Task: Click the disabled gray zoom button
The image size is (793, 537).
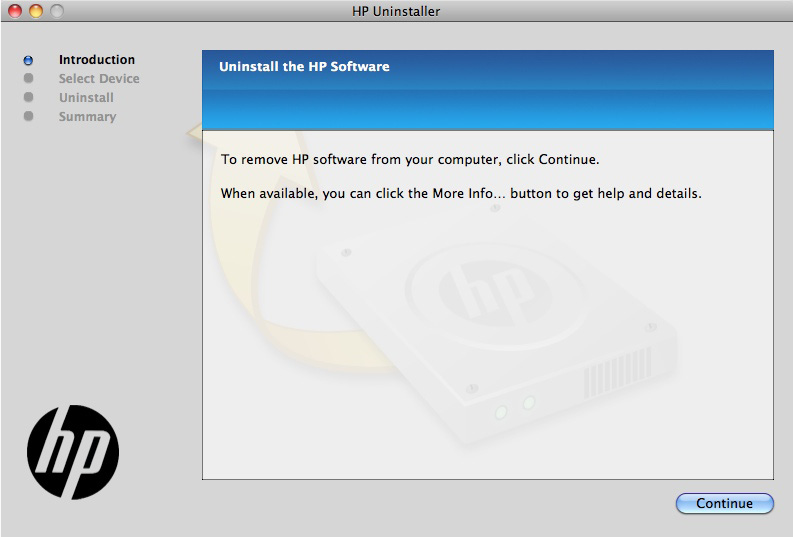Action: pos(55,11)
